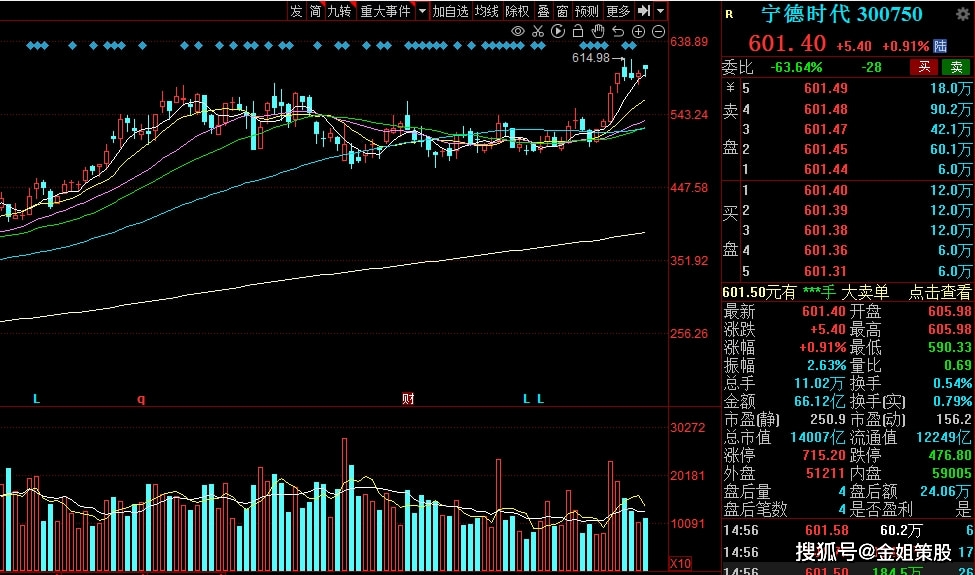The width and height of the screenshot is (975, 575).
Task: Start chart replay with the play icon
Action: point(558,31)
